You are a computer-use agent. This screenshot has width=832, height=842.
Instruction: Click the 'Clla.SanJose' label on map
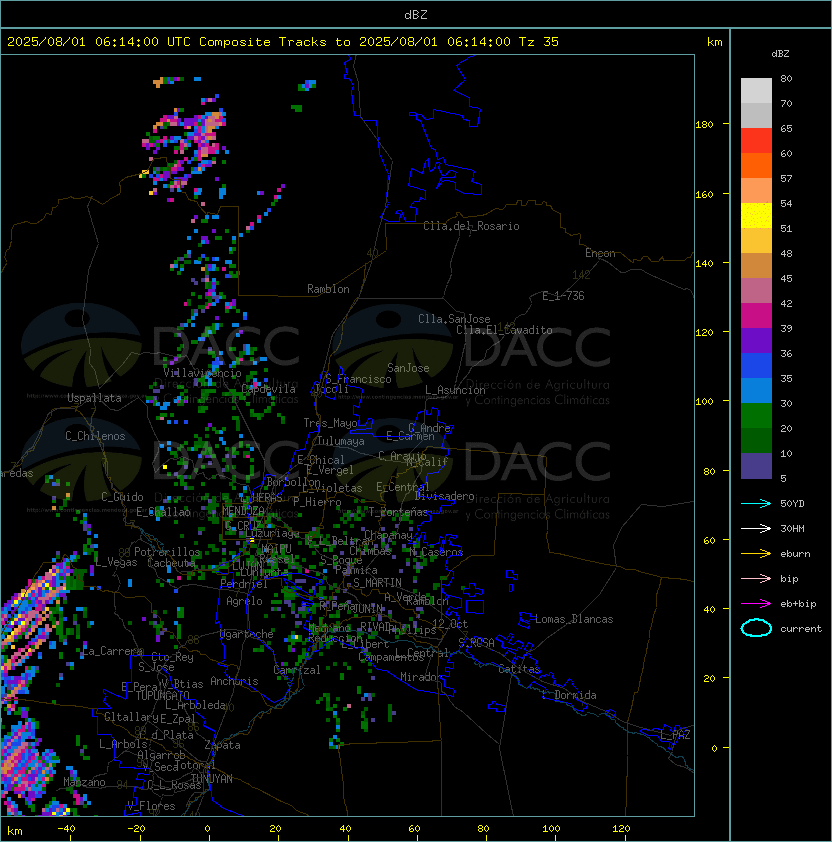(x=454, y=319)
